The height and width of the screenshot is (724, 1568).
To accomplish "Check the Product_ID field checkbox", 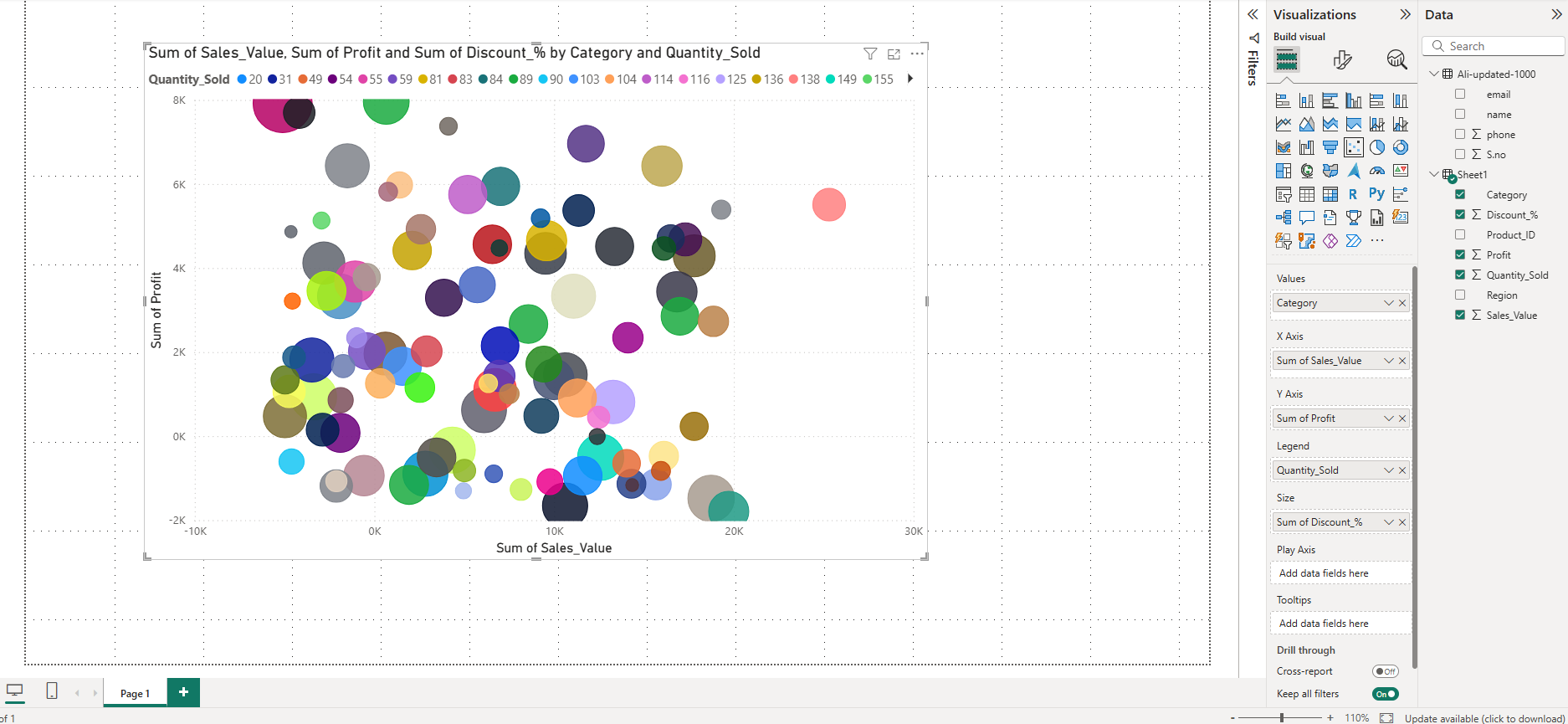I will point(1460,234).
